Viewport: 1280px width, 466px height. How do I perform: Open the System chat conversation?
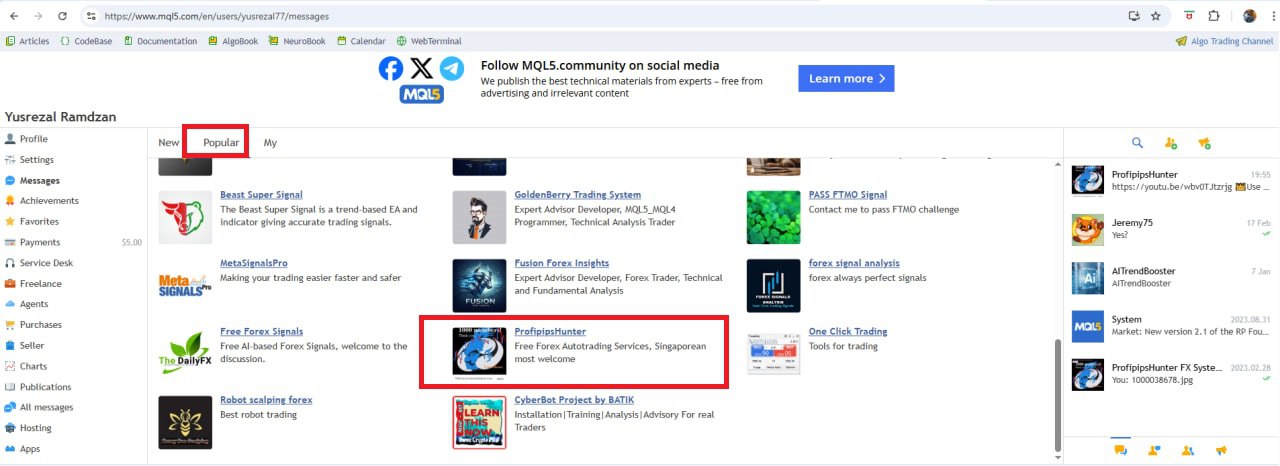pyautogui.click(x=1171, y=326)
